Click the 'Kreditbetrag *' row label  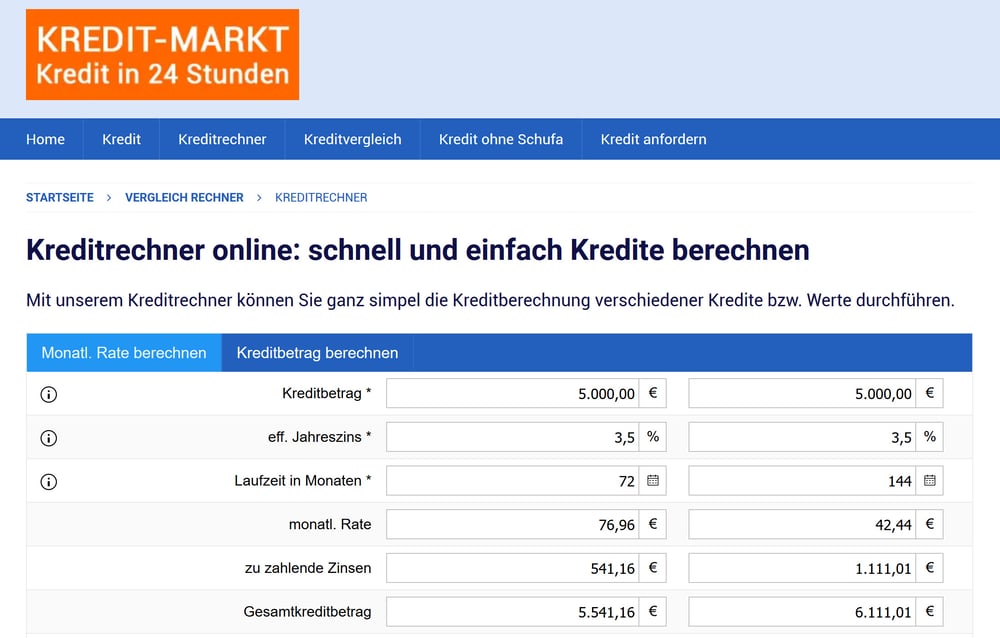point(327,394)
